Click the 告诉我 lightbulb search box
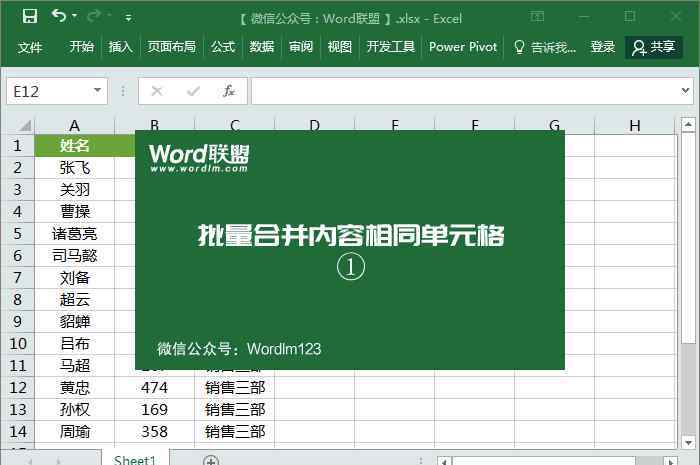700x465 pixels. (x=545, y=47)
